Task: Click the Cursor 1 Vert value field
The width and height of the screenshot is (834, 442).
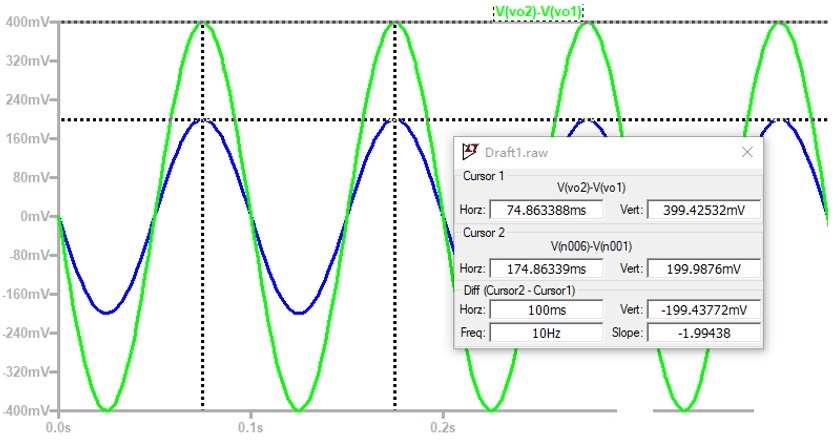Action: 704,210
